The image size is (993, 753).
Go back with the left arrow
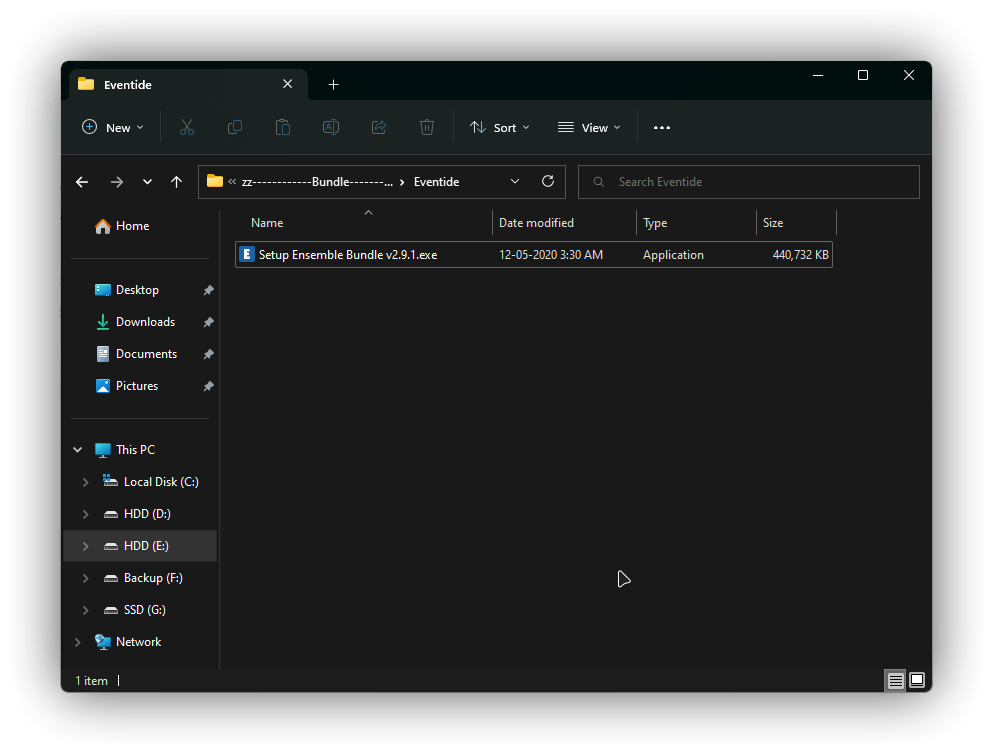(x=82, y=182)
